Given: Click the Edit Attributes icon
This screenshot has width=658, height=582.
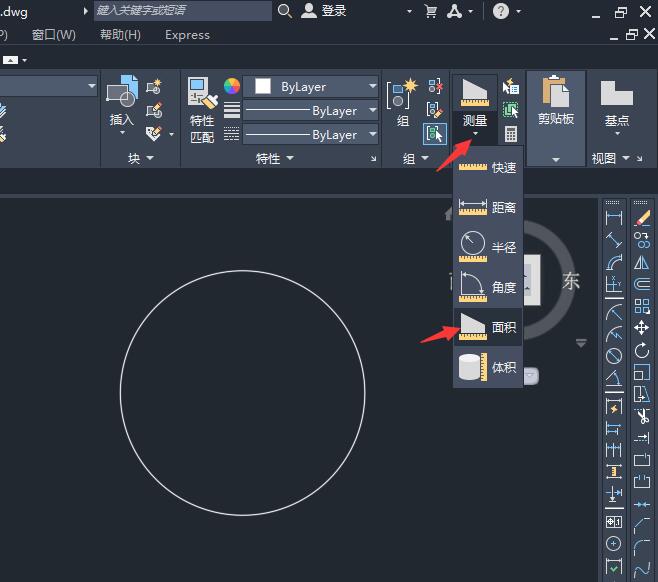Looking at the screenshot, I should pos(154,134).
